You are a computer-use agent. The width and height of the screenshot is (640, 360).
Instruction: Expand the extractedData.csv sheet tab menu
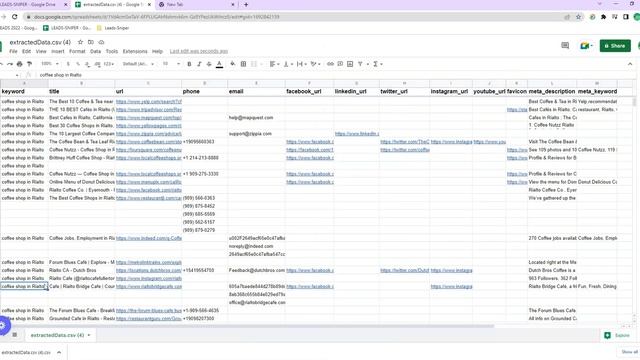coord(89,335)
